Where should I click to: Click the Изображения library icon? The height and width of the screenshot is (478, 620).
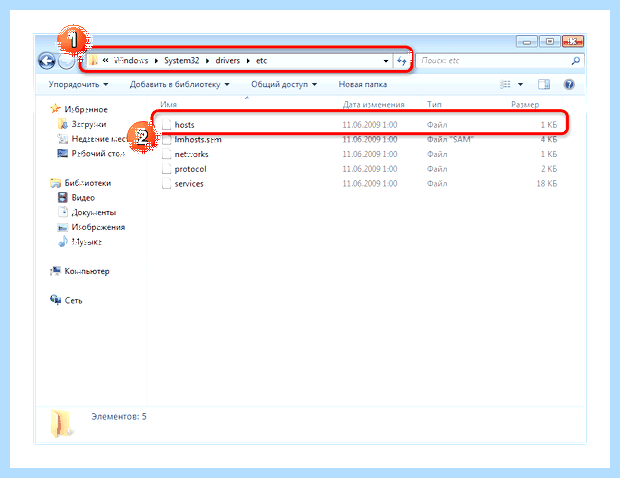[x=62, y=227]
